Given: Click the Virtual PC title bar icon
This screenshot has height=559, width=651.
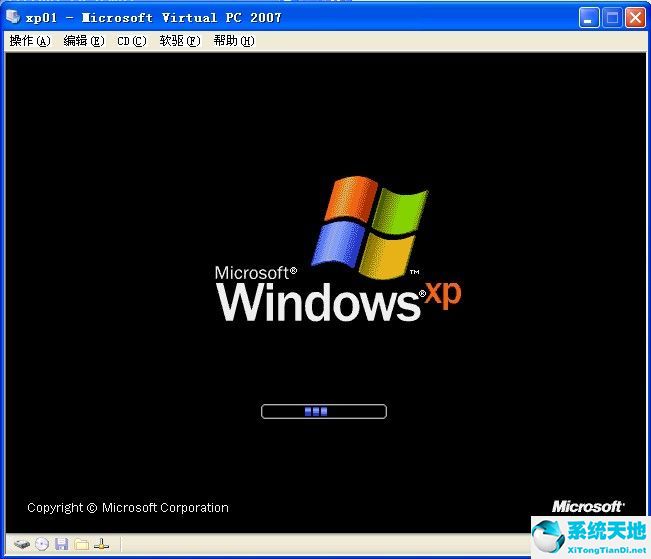Looking at the screenshot, I should tap(13, 17).
